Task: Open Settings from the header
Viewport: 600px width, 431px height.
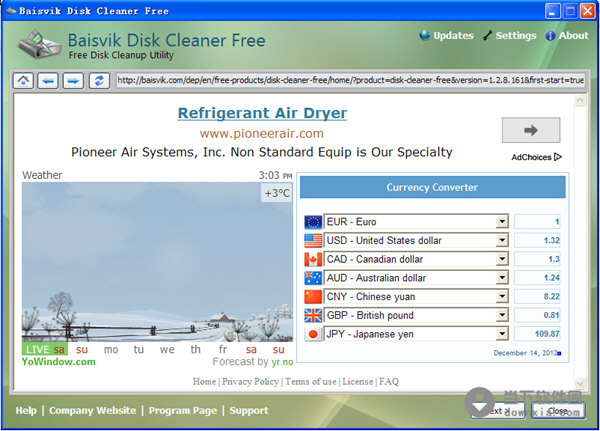Action: tap(510, 36)
